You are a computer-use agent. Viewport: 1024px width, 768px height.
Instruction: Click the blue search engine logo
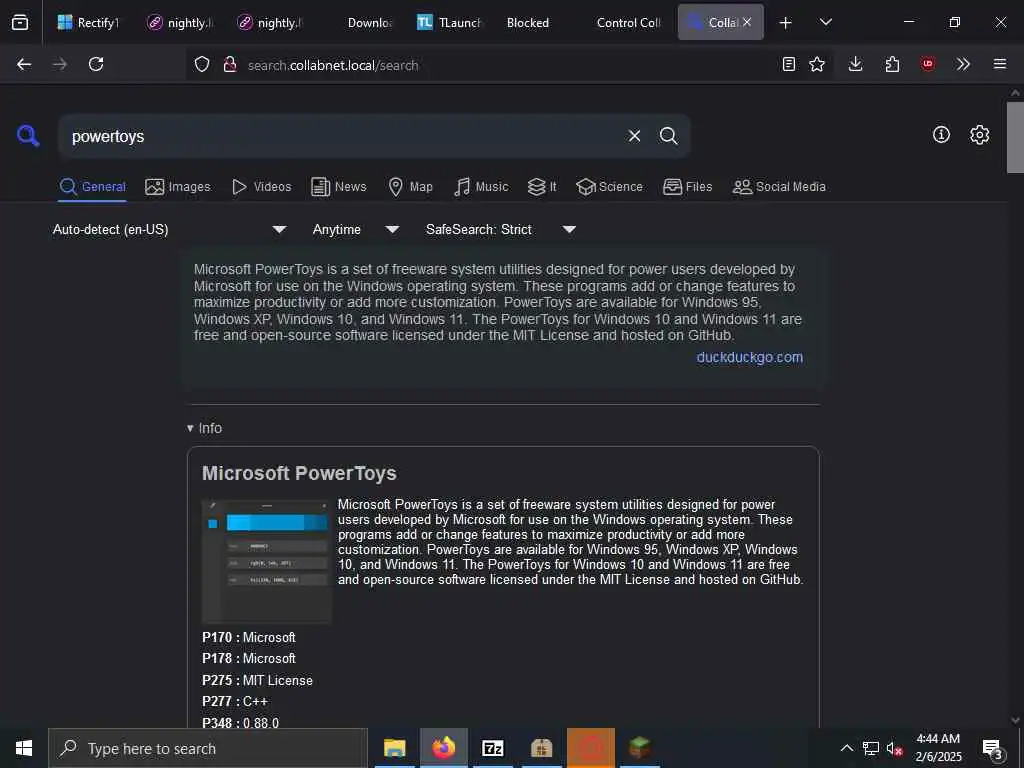tap(28, 136)
